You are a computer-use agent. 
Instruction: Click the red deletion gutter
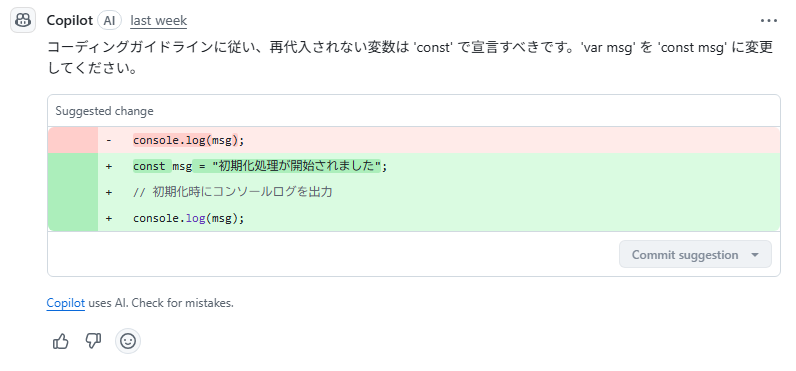pyautogui.click(x=73, y=140)
